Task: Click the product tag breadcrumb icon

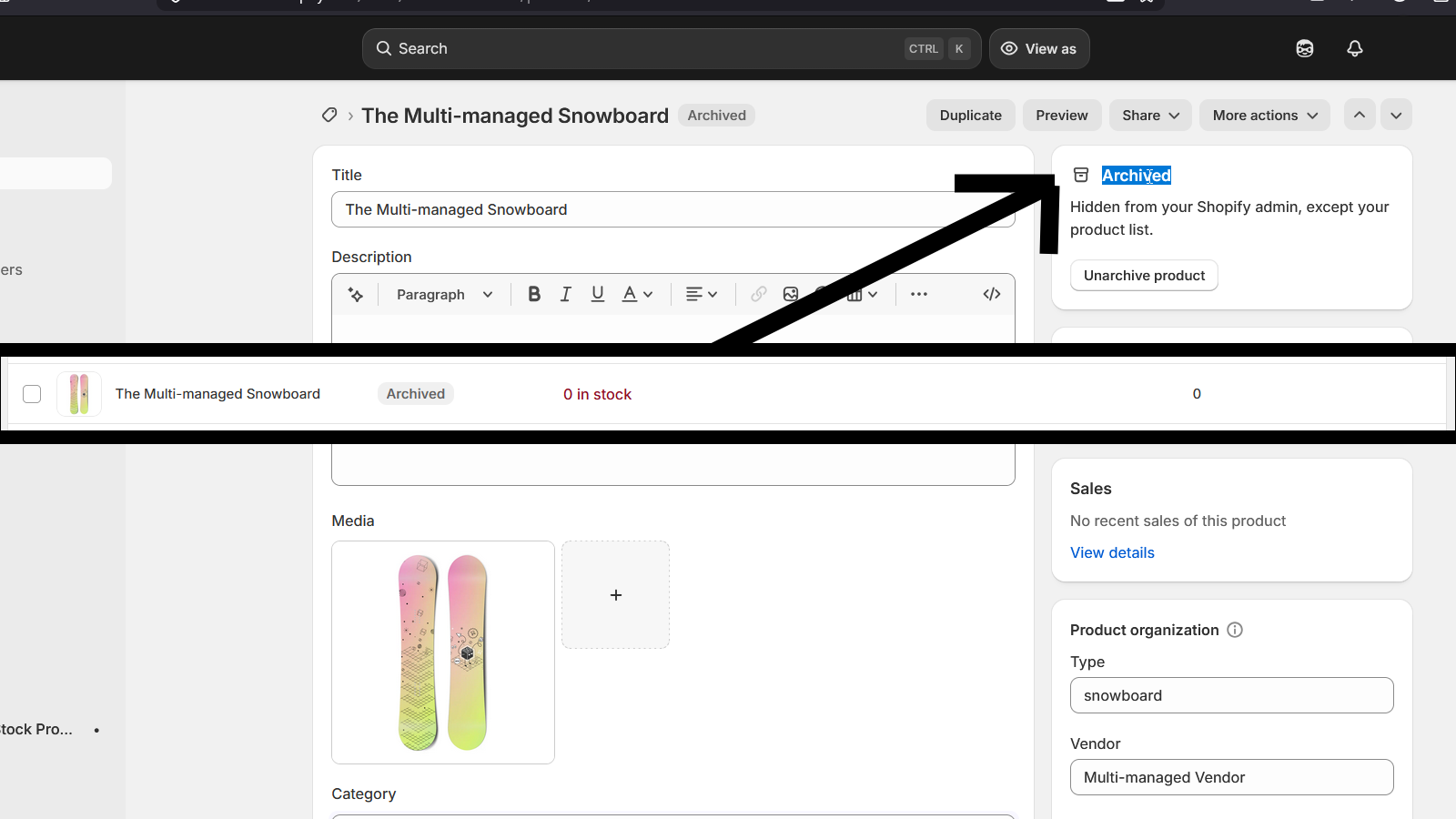Action: tap(329, 116)
